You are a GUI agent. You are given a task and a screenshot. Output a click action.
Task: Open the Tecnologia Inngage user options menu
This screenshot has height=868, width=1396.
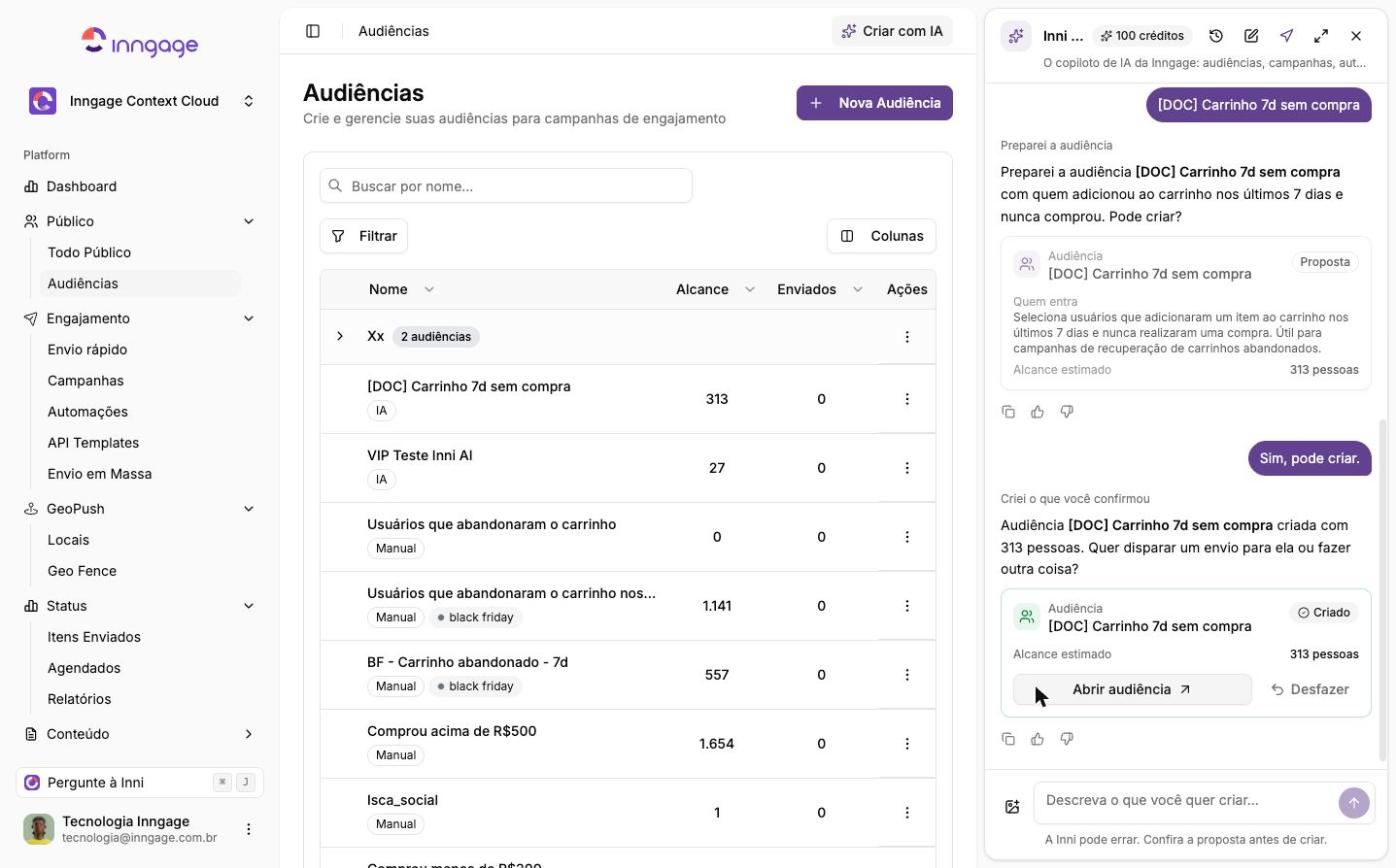coord(249,829)
